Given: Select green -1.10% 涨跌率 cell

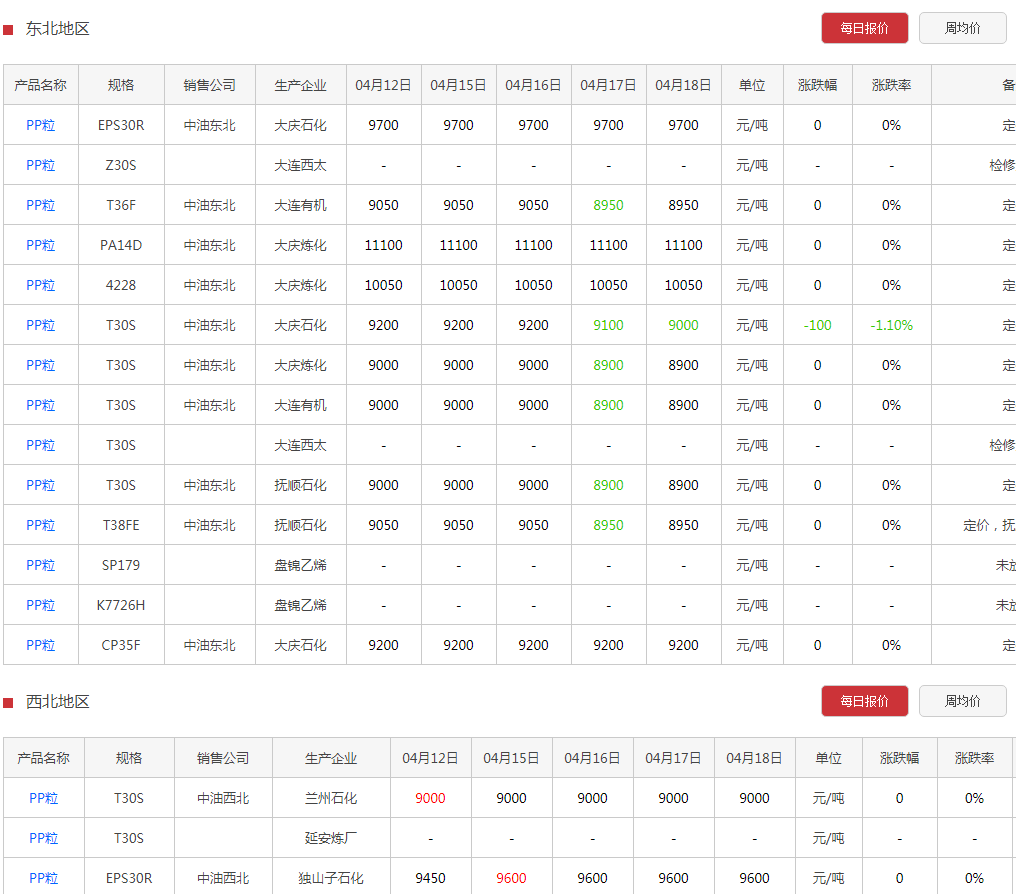Looking at the screenshot, I should click(892, 325).
